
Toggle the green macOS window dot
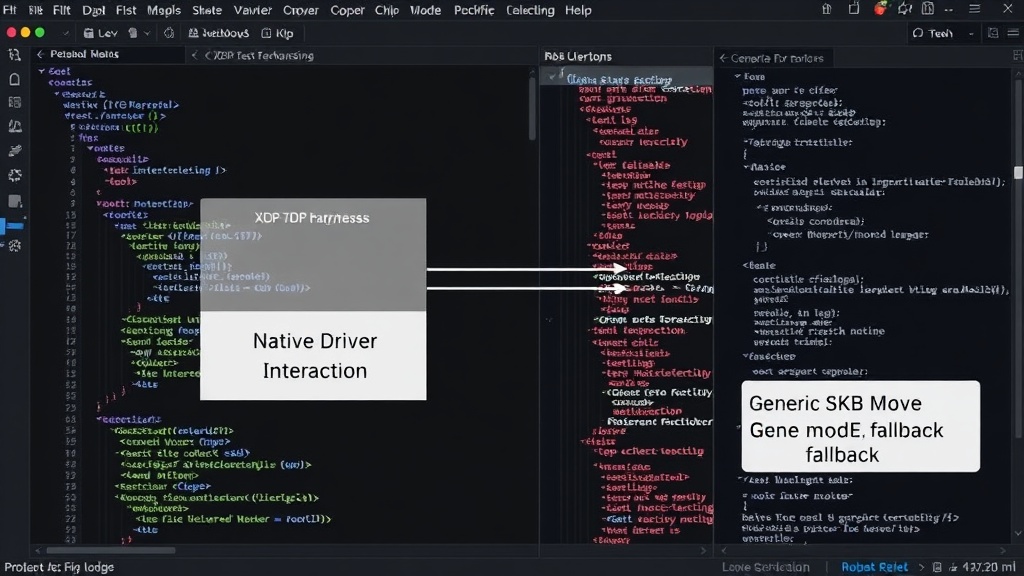point(40,32)
